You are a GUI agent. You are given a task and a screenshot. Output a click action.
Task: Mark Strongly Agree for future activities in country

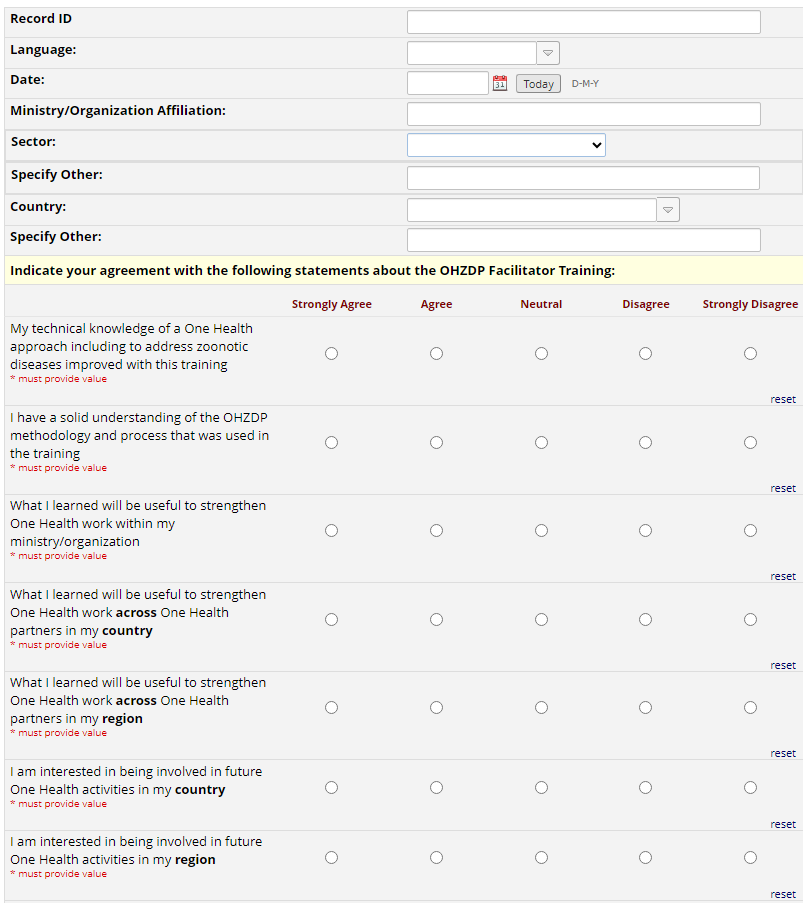[331, 787]
